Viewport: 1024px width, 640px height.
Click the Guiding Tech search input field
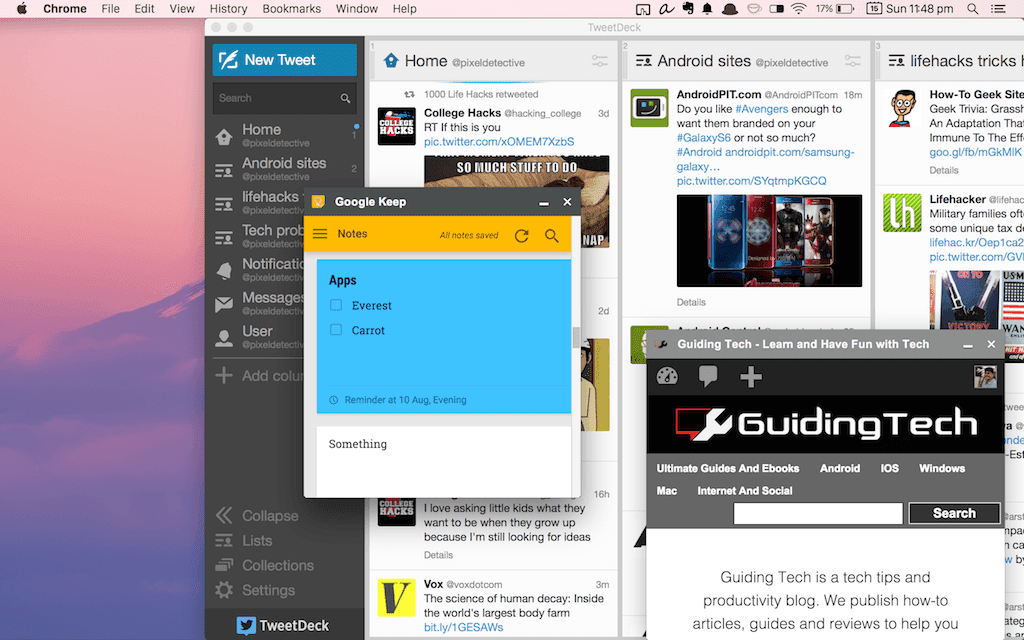pos(818,513)
